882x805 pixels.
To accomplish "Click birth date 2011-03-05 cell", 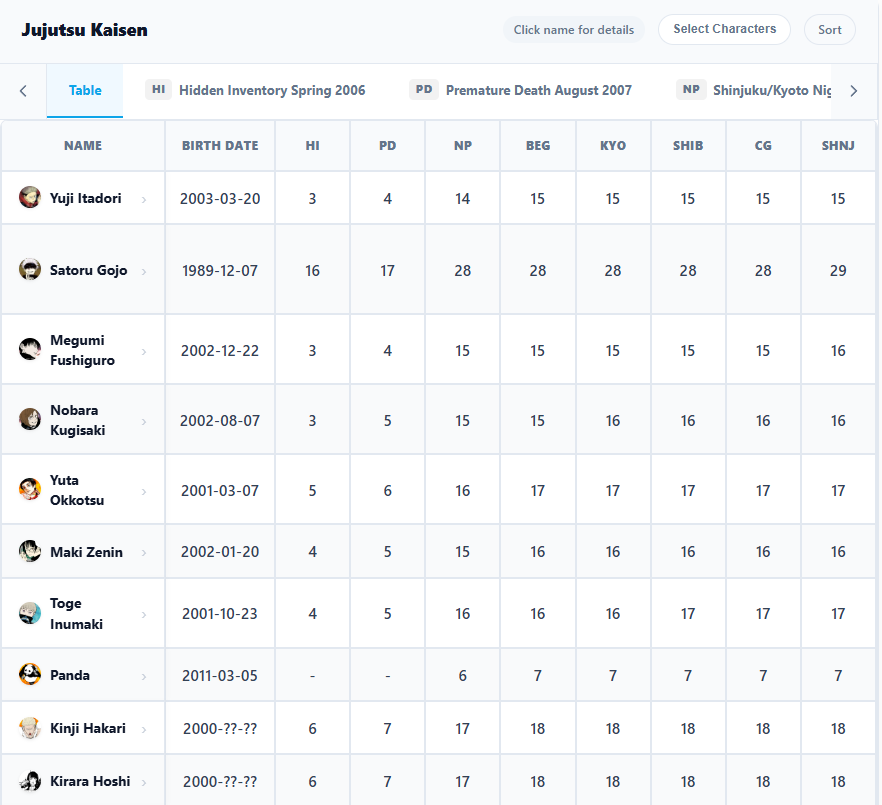I will (x=220, y=676).
